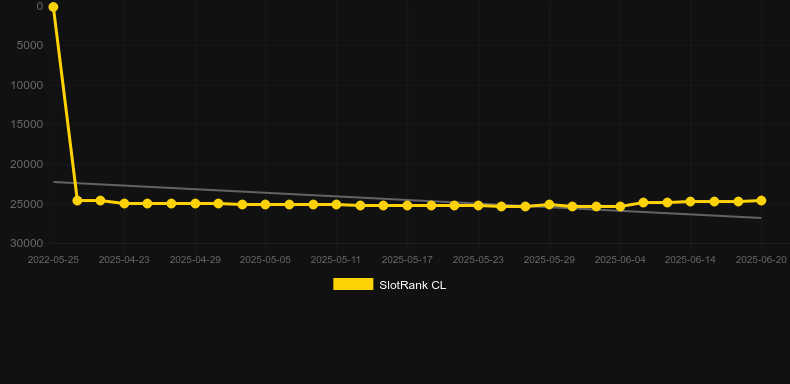790x384 pixels.
Task: Select the second data point after the steep drop
Action: tap(100, 201)
